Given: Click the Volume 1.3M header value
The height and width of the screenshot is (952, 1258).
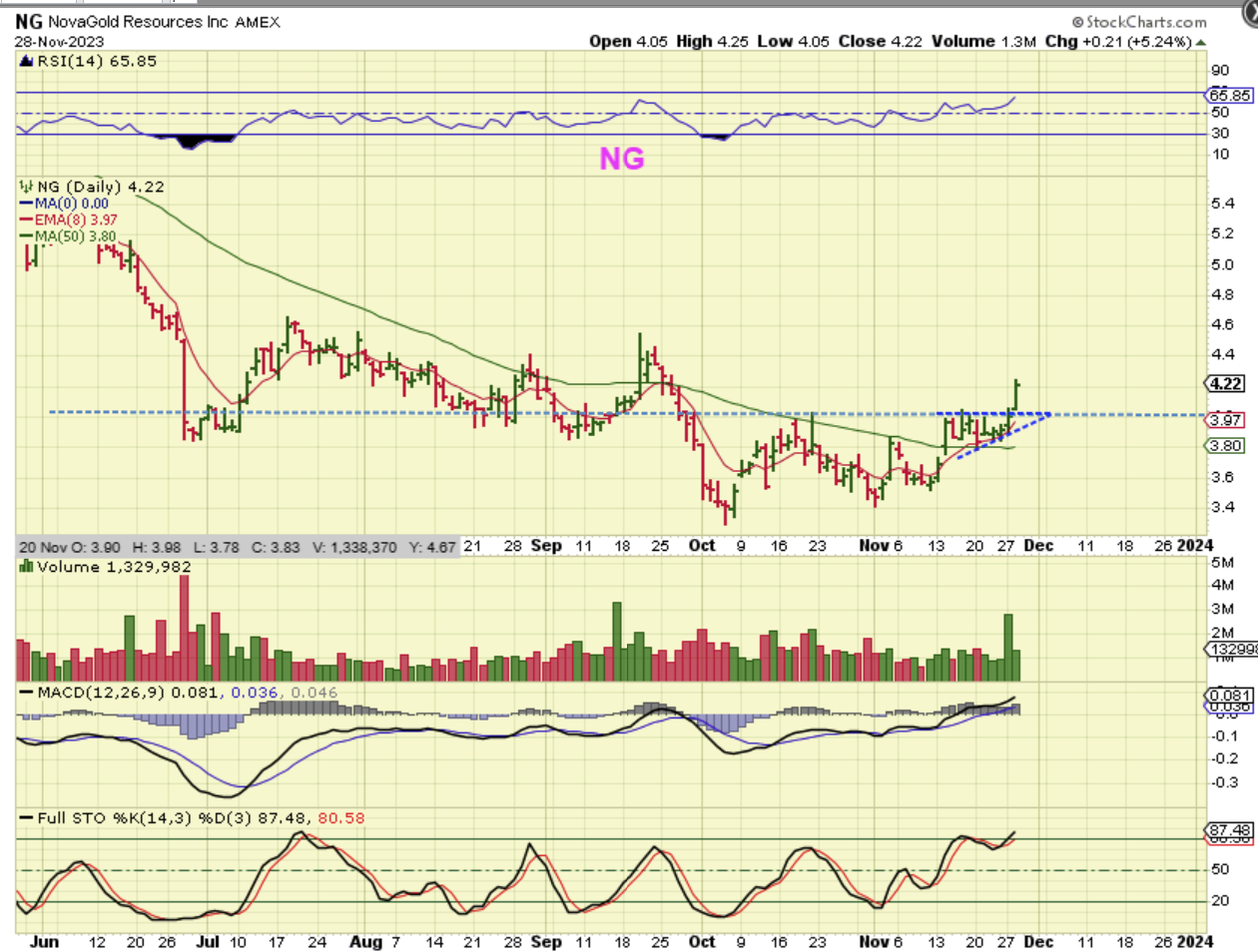Looking at the screenshot, I should pos(984,41).
